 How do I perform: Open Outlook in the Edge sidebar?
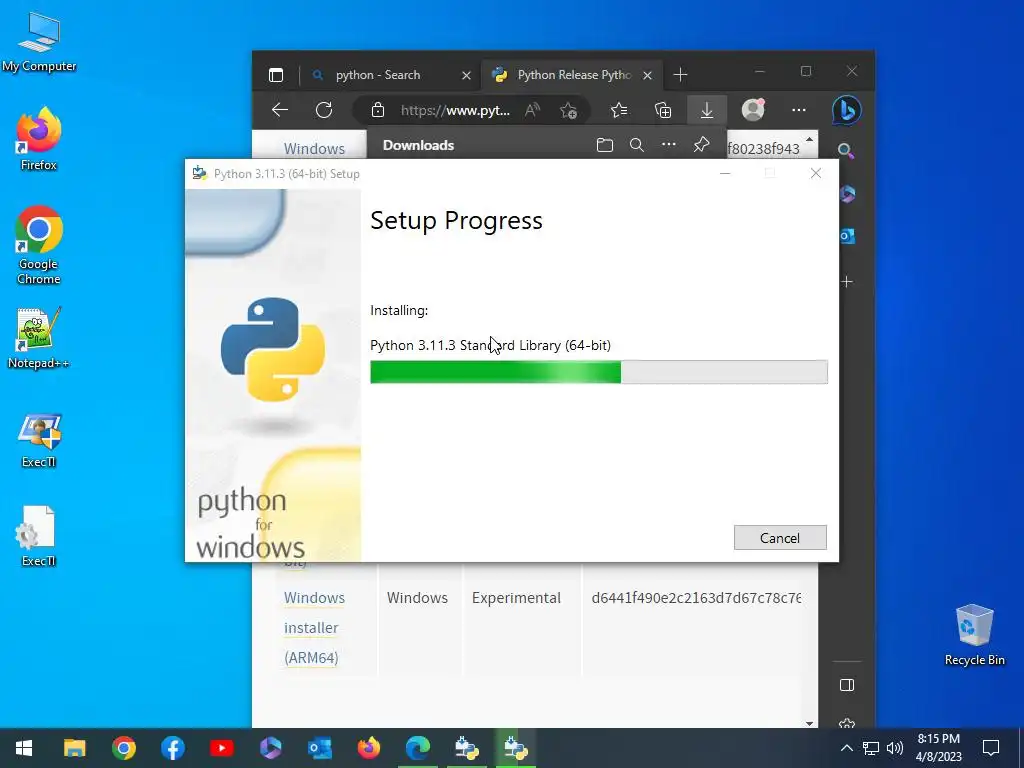(847, 236)
